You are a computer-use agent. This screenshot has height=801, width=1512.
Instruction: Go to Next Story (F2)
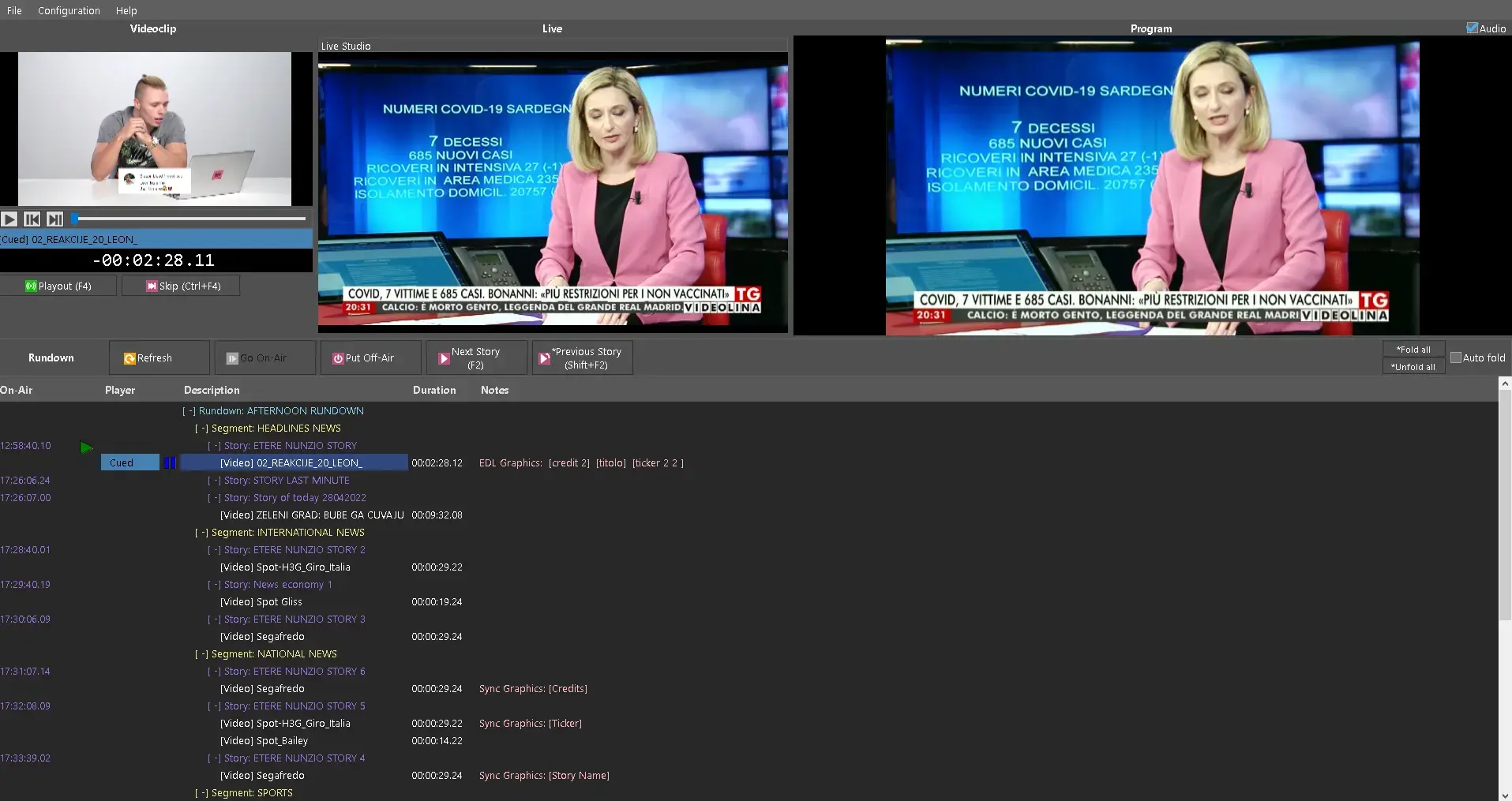475,358
